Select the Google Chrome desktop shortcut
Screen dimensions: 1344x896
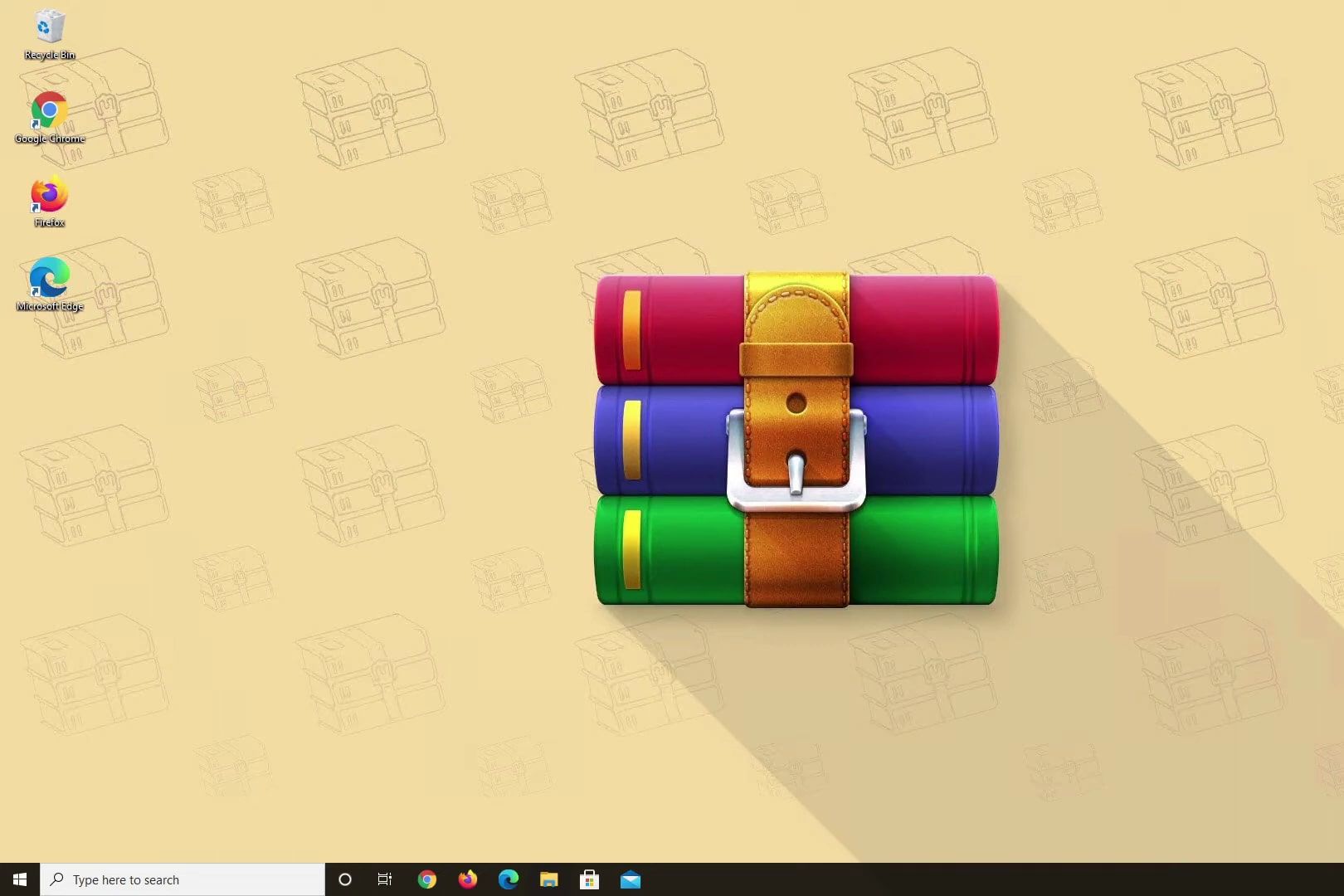point(50,118)
